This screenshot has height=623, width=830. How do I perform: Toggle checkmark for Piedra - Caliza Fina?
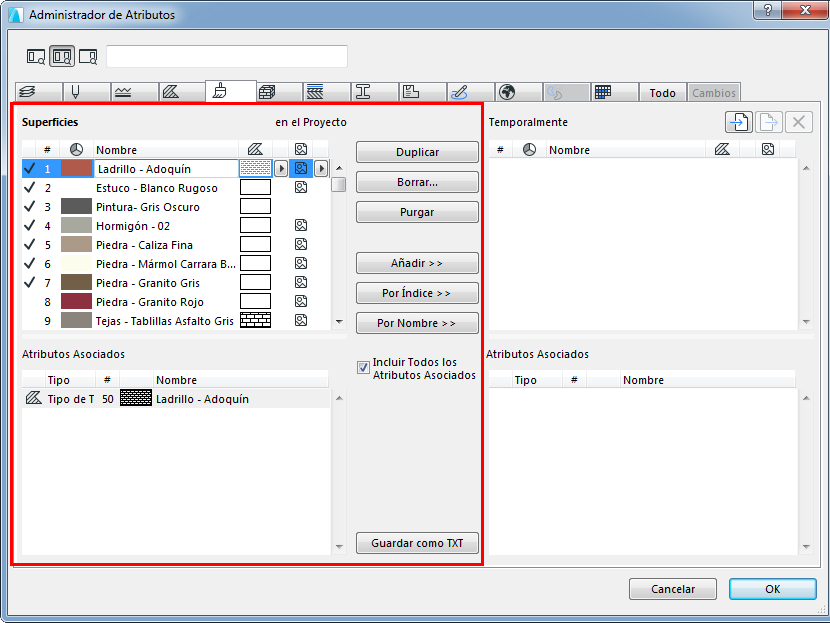(x=30, y=245)
